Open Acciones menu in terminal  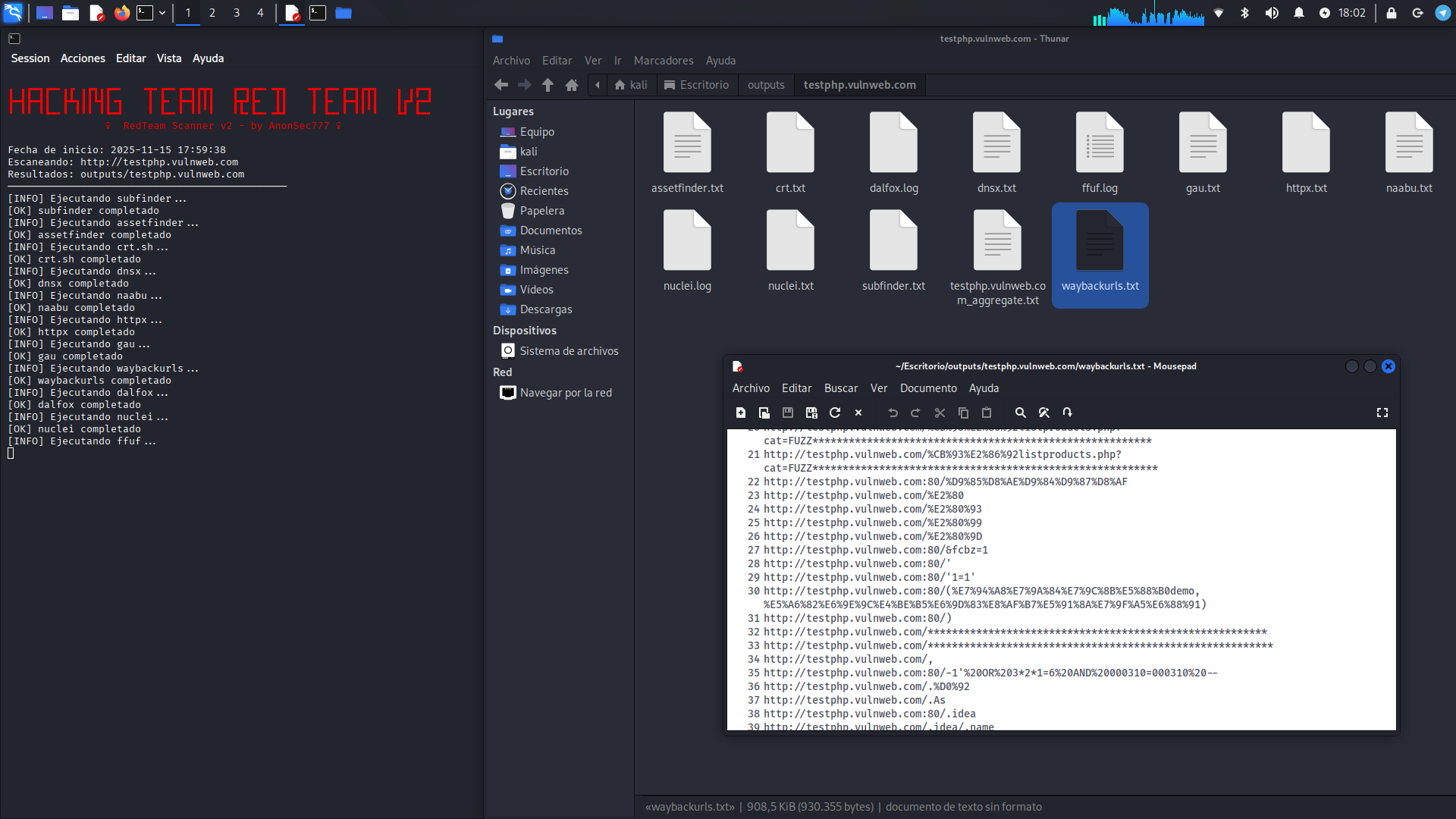83,58
